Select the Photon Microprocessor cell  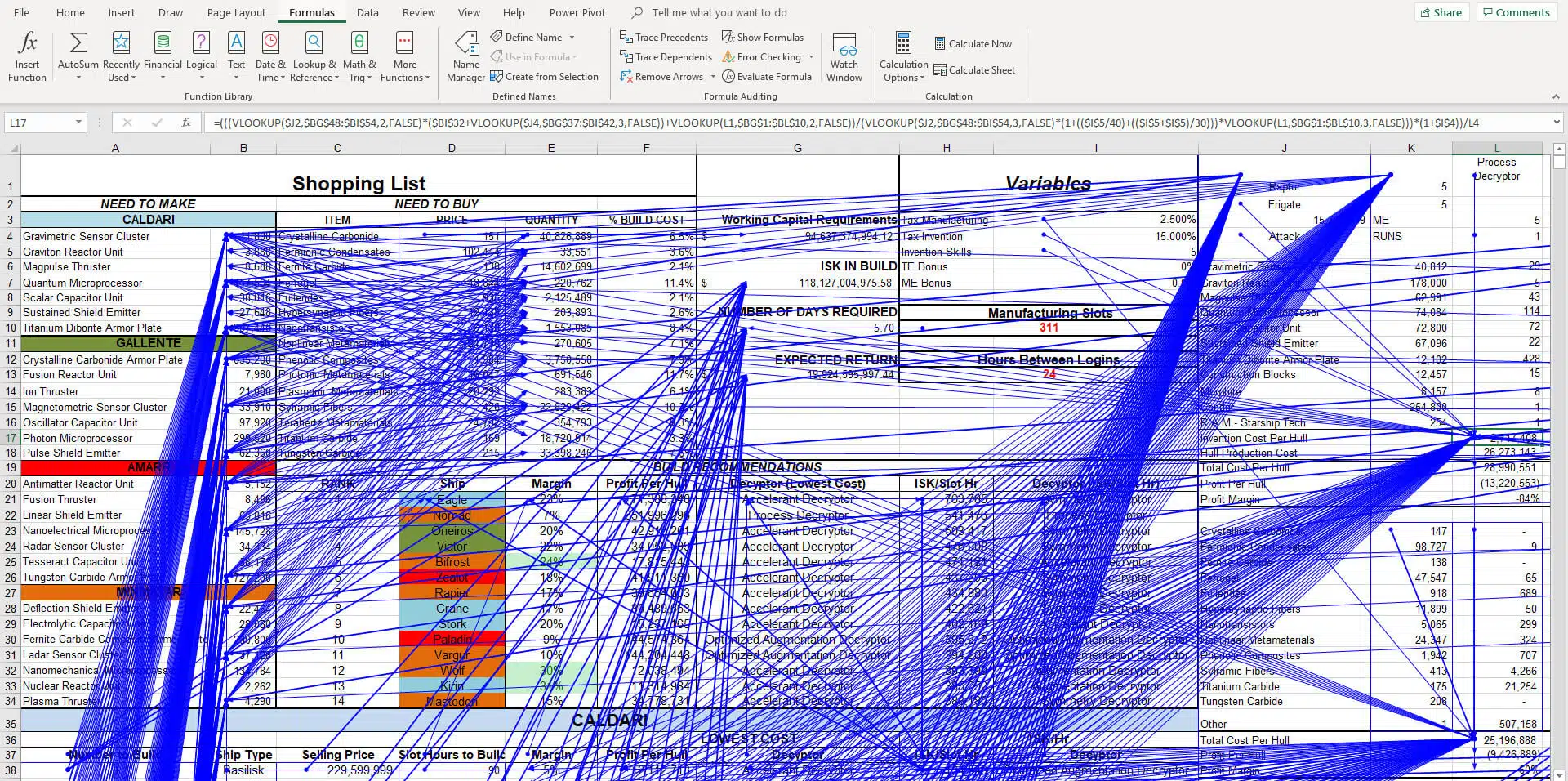[115, 438]
